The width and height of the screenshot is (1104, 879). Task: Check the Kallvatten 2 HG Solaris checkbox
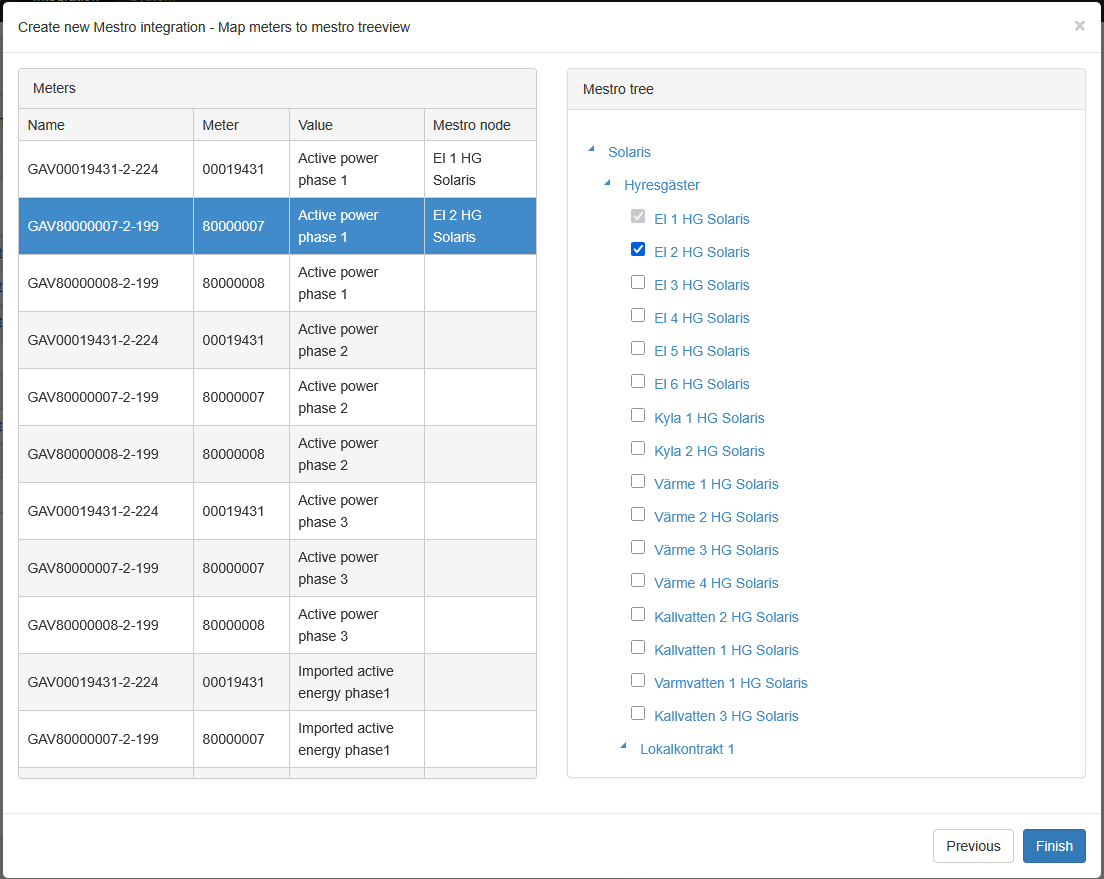[638, 615]
